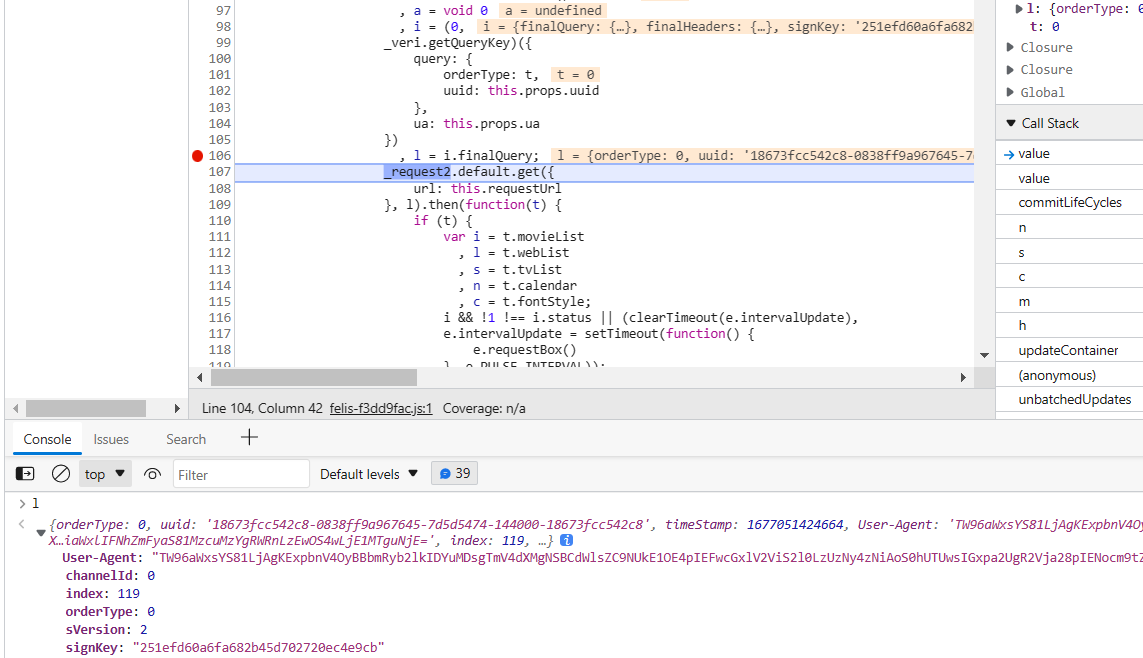Click the code editor scroll down arrow
1143x658 pixels.
(984, 356)
